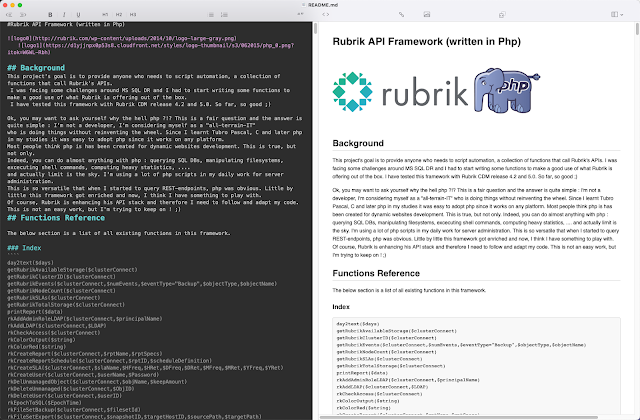Toggle bold formatting
The height and width of the screenshot is (420, 640).
(50, 15)
